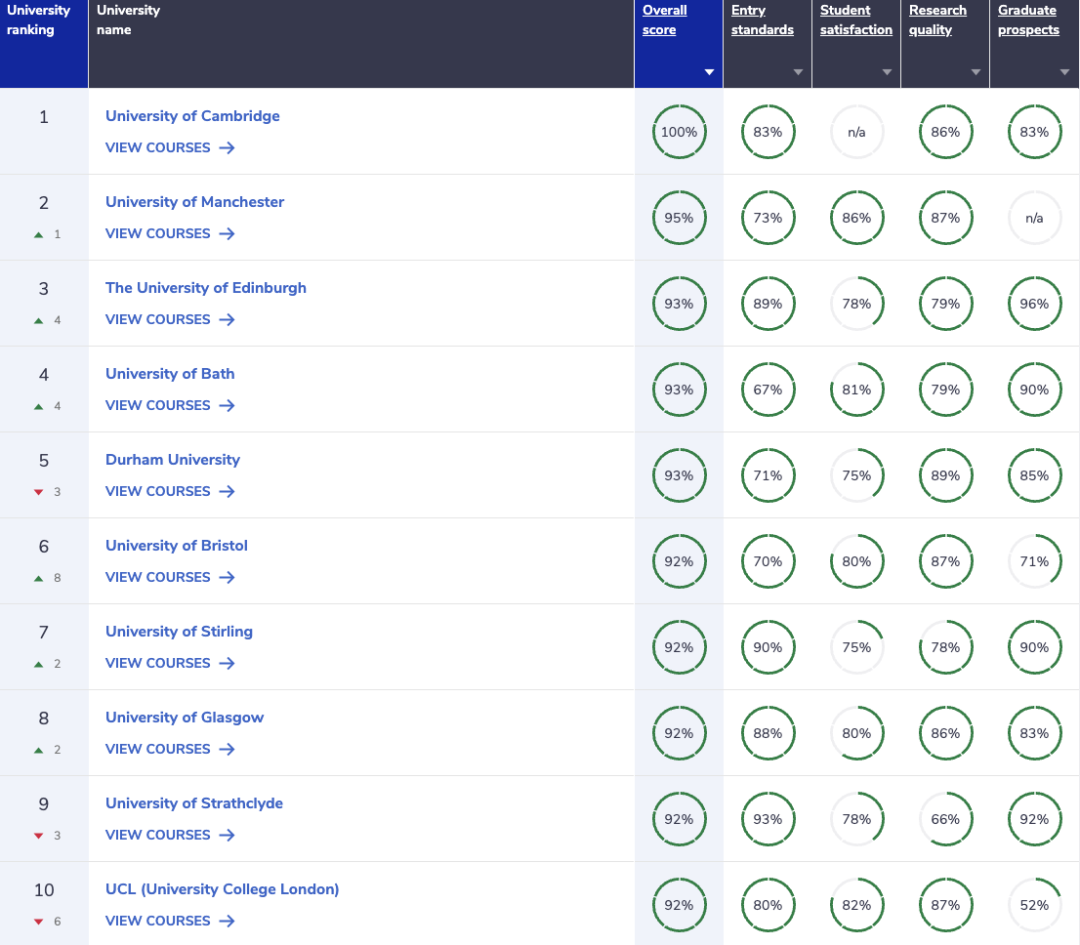This screenshot has height=945, width=1080.
Task: View courses for Durham University
Action: [x=158, y=491]
